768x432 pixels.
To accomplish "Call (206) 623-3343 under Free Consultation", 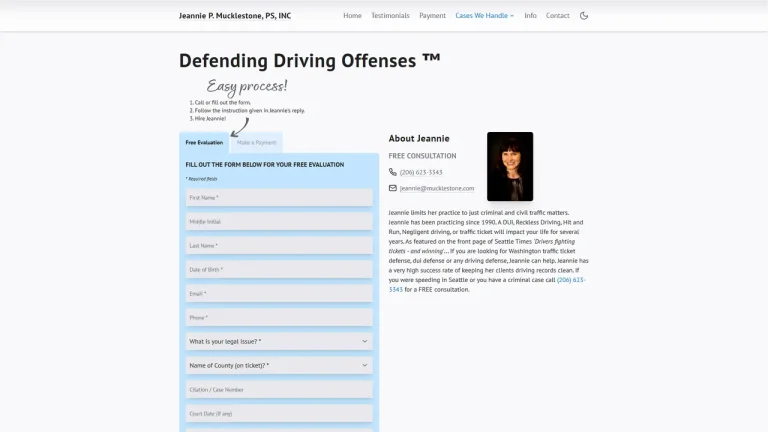I will point(421,172).
